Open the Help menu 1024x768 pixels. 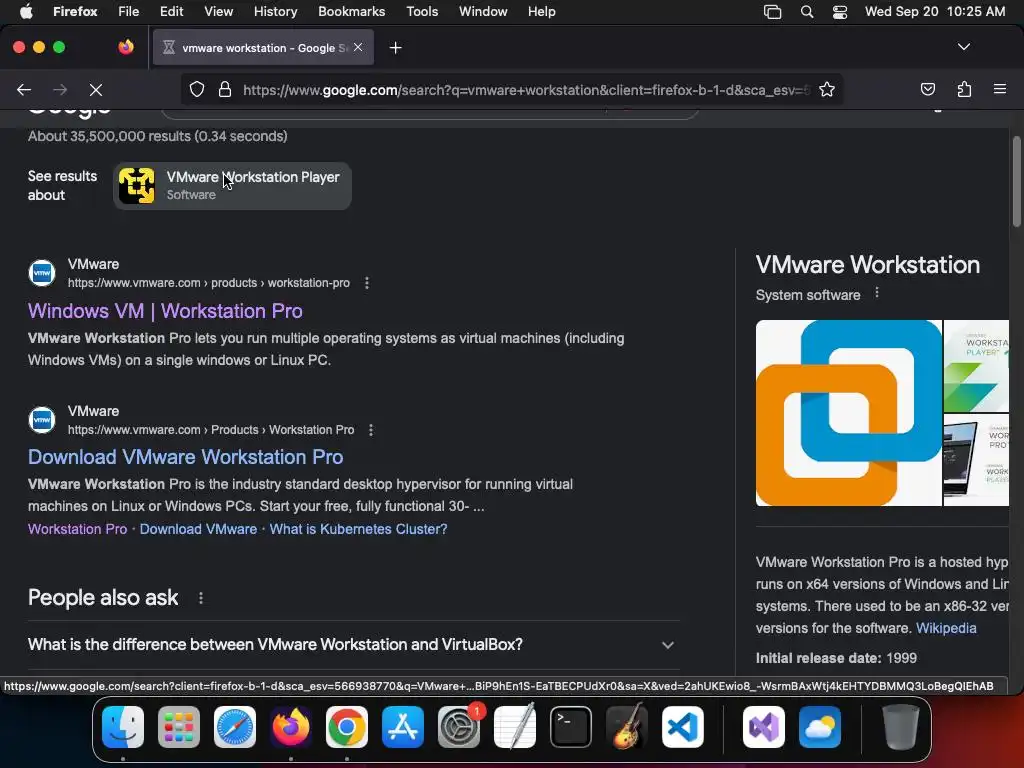click(x=541, y=11)
